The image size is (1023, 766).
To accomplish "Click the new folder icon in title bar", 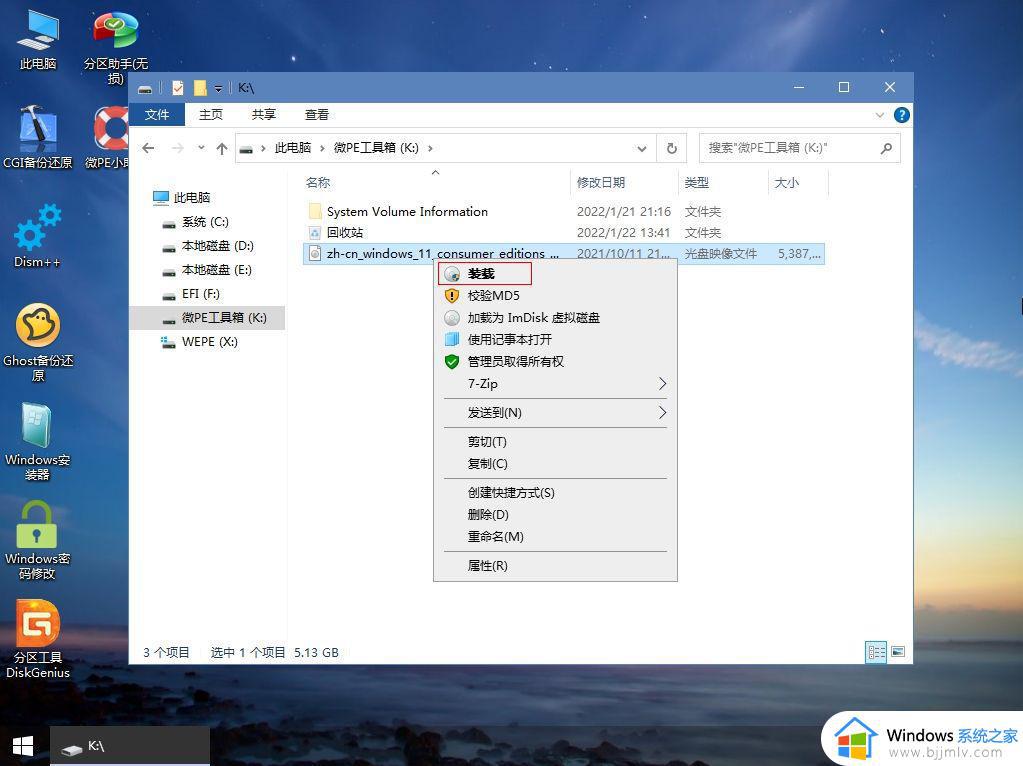I will point(200,87).
